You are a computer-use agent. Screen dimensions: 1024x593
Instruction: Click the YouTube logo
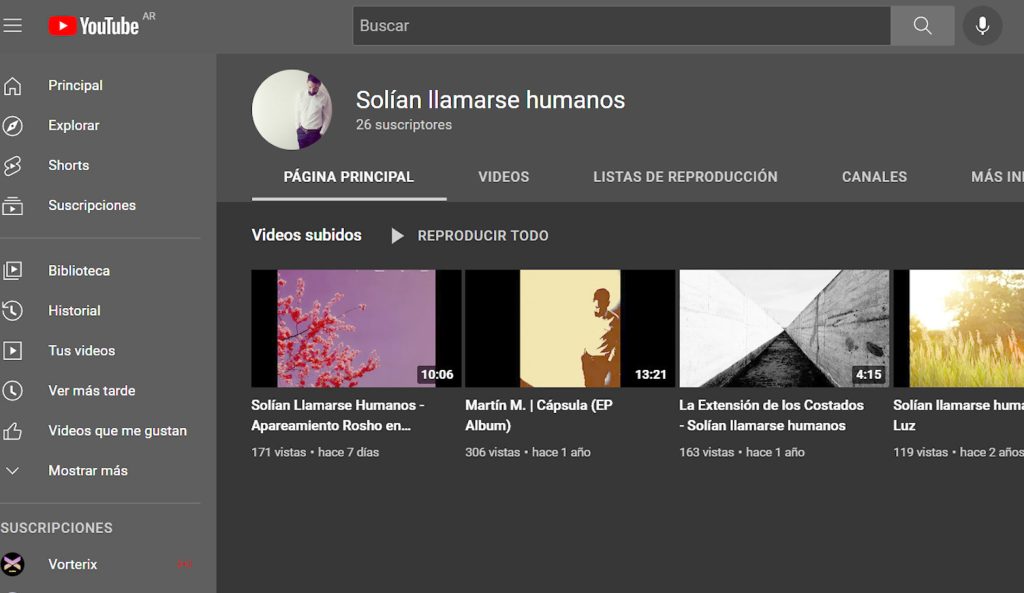click(94, 26)
